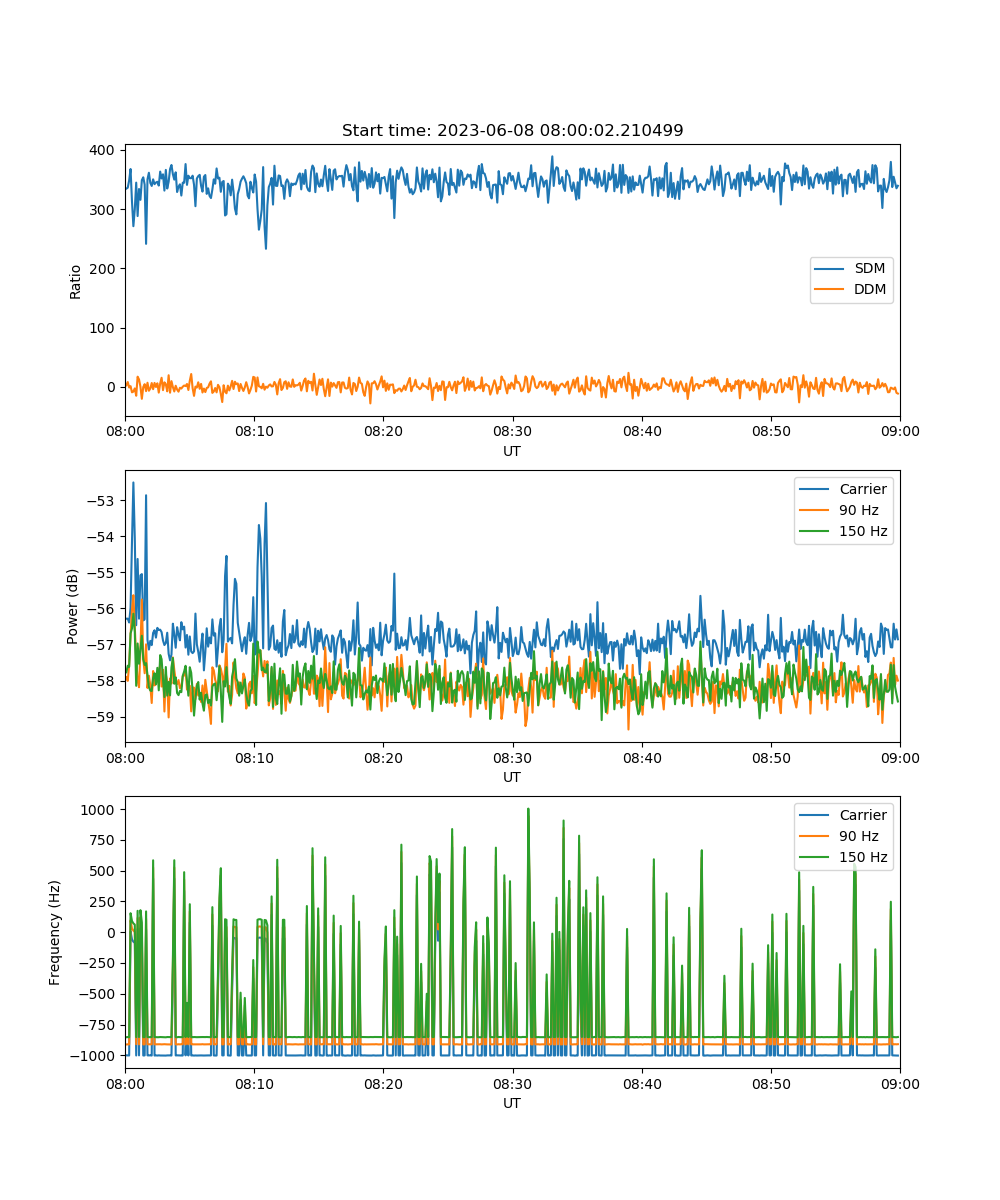
Task: Click the 08:10 tick under the Frequency plot
Action: [254, 1083]
